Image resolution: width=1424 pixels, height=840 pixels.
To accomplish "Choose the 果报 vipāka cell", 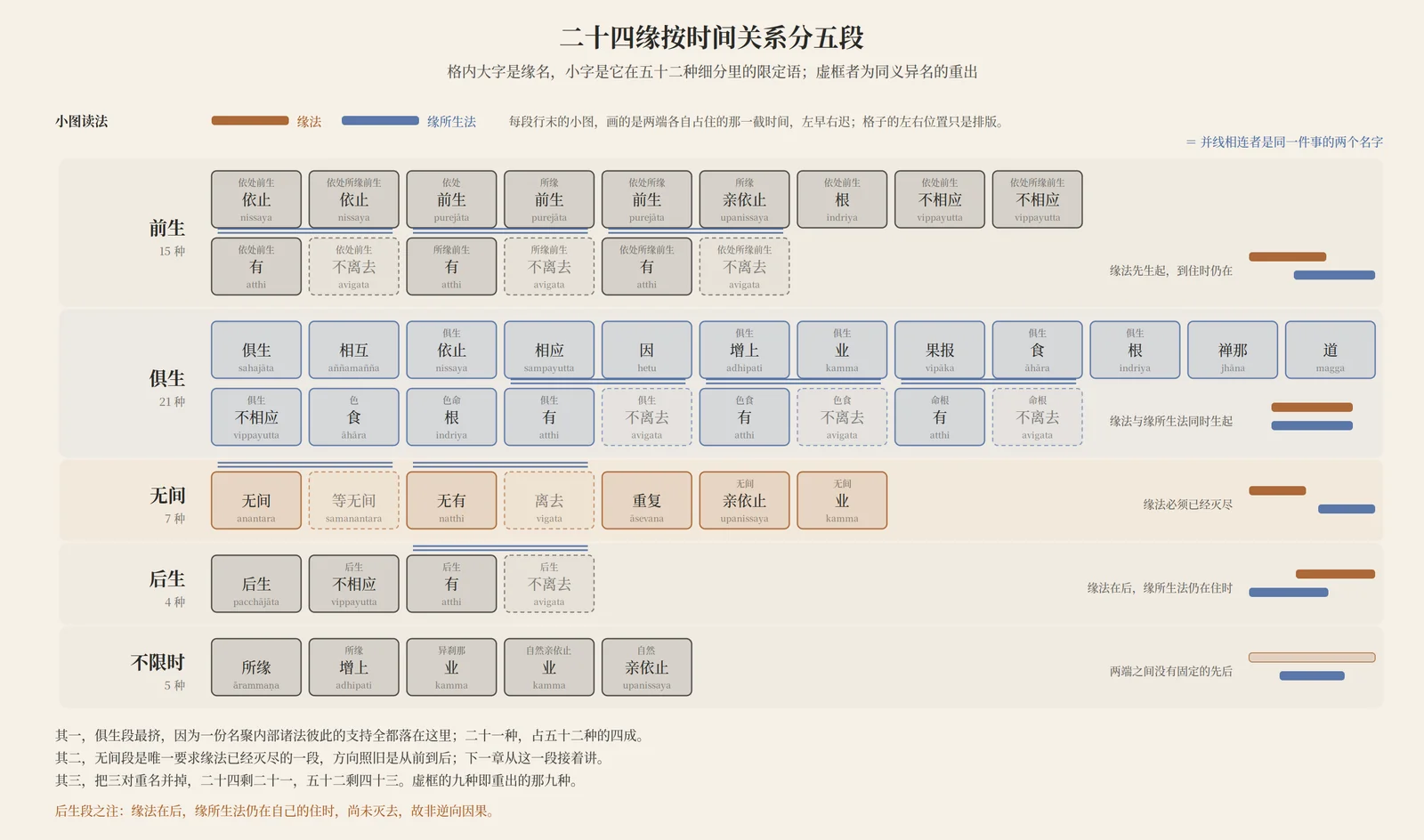I will click(940, 350).
